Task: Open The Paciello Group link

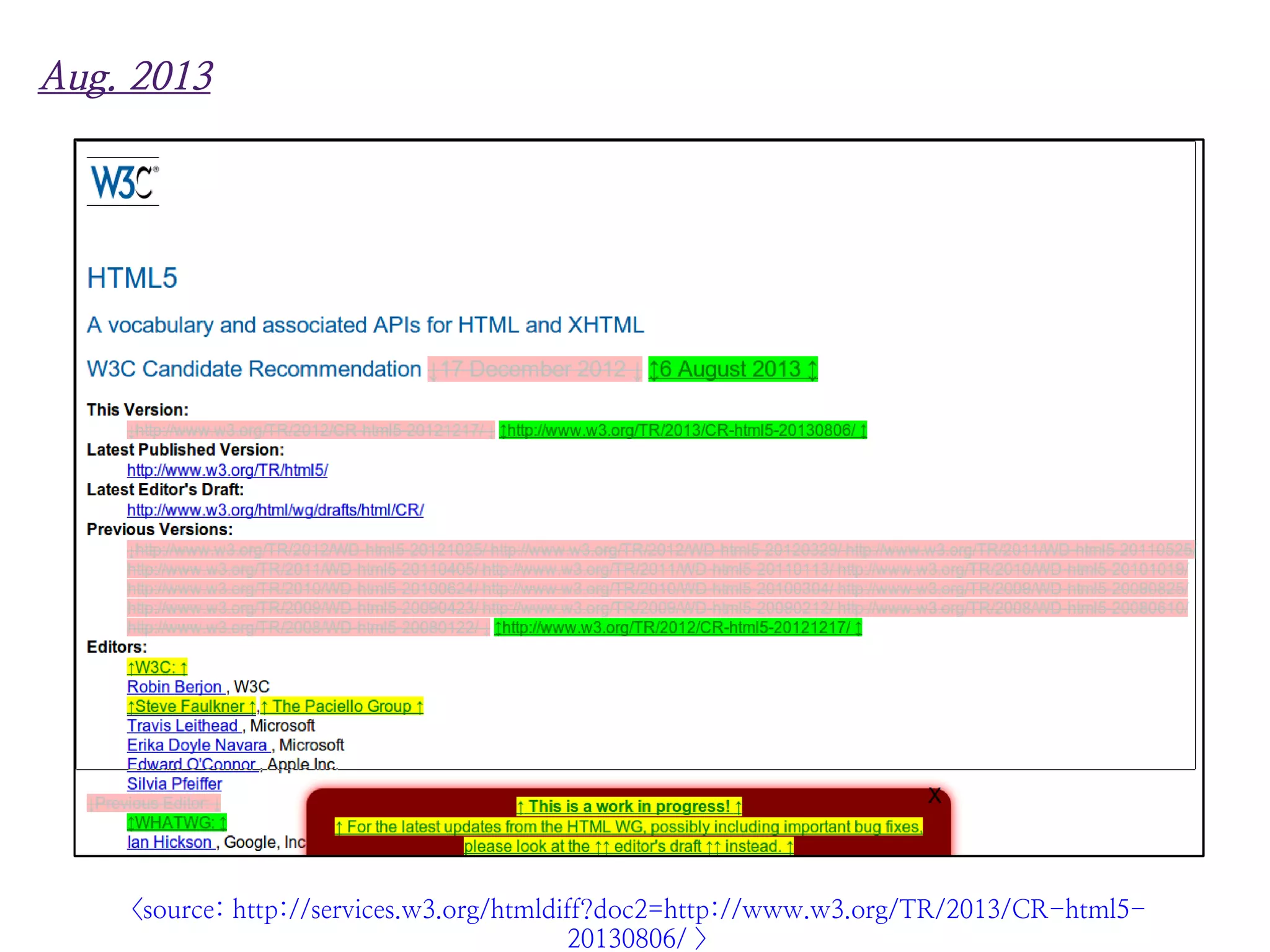Action: [342, 706]
